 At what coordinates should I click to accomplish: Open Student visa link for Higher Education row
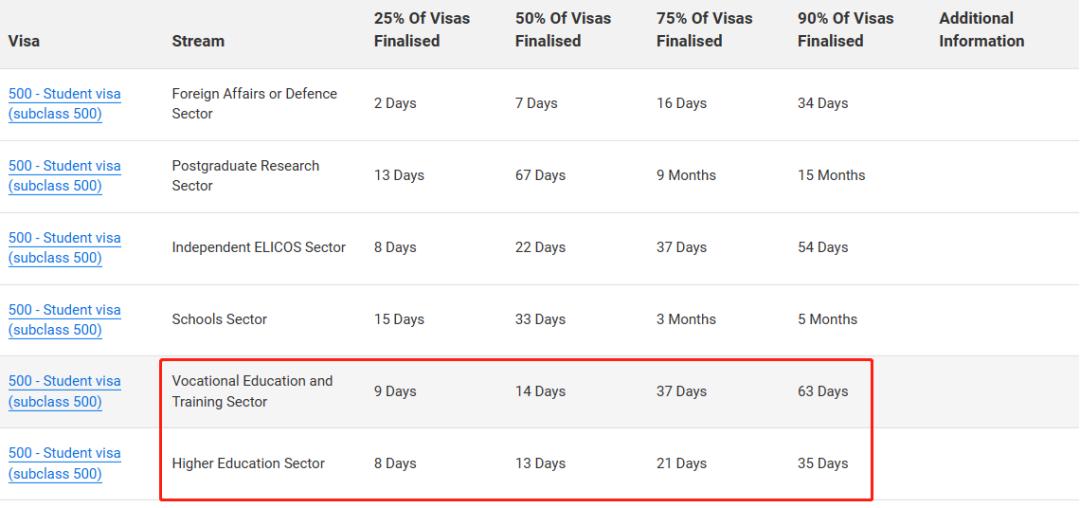point(65,463)
